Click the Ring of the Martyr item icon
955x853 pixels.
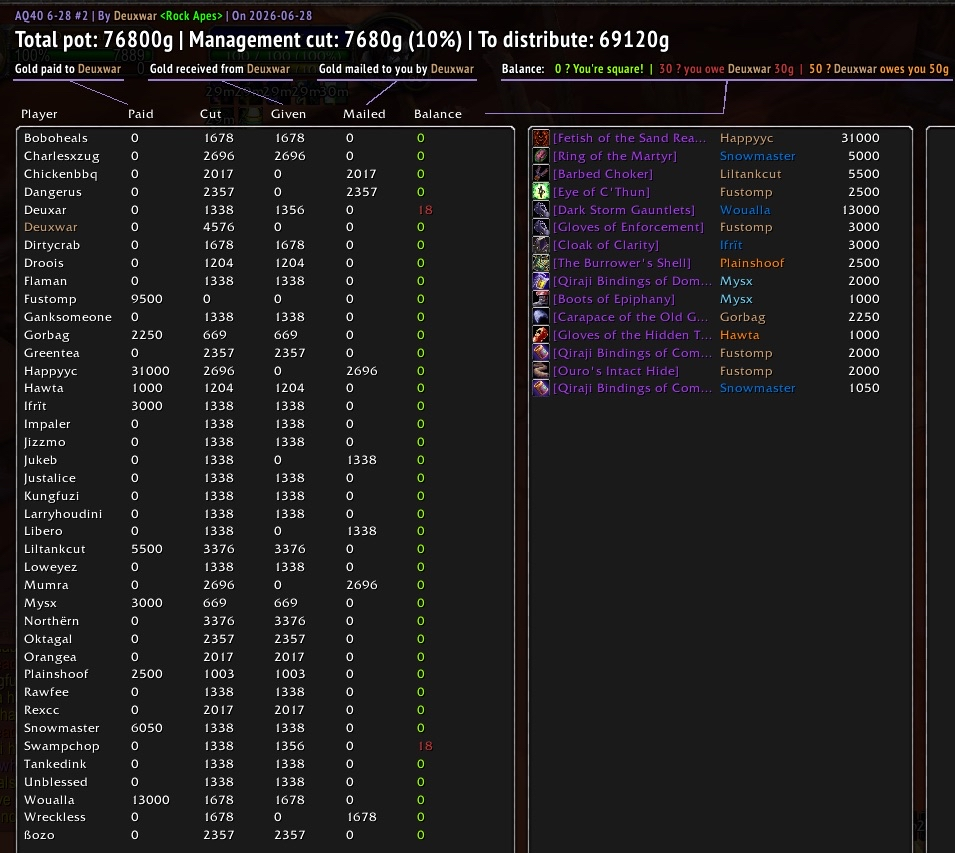click(541, 156)
